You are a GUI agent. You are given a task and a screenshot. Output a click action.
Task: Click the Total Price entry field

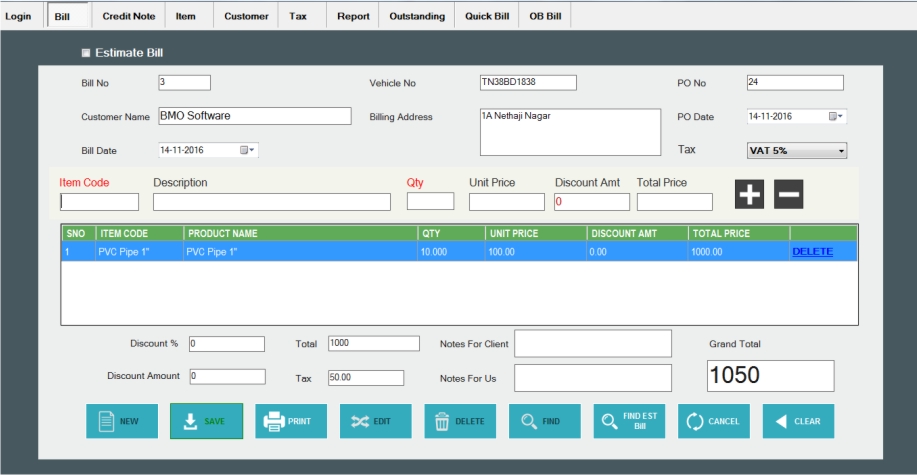point(675,202)
